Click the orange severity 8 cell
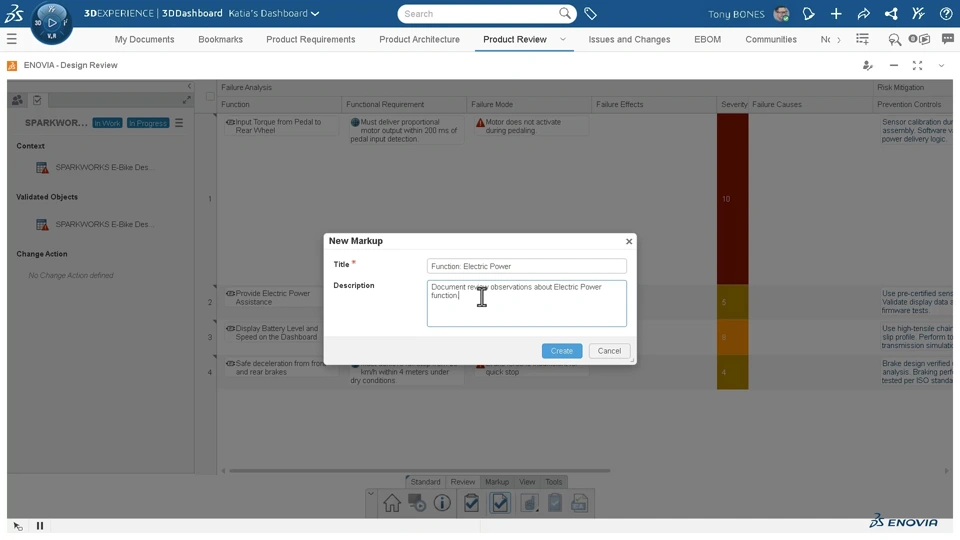Image resolution: width=960 pixels, height=540 pixels. pos(732,337)
